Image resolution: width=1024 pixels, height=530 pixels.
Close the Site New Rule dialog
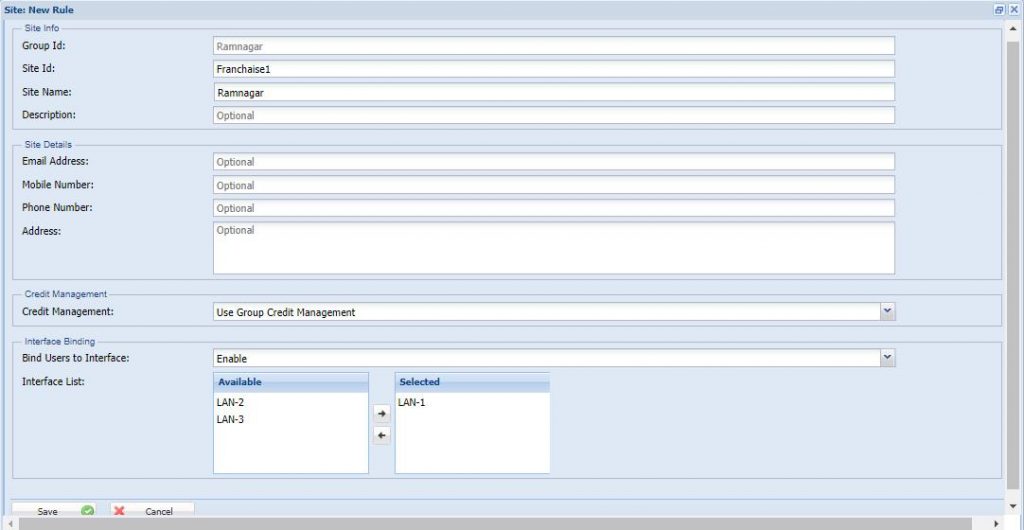(1013, 9)
